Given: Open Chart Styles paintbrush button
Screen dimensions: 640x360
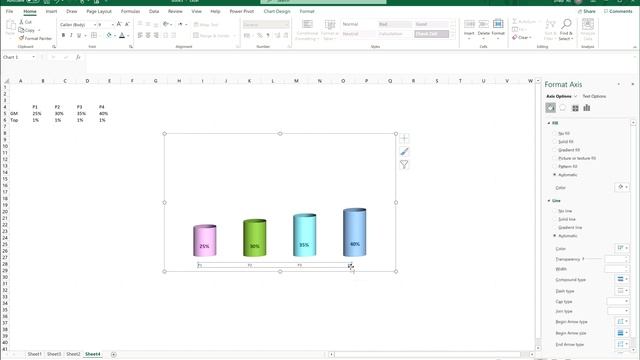Looking at the screenshot, I should tap(404, 152).
